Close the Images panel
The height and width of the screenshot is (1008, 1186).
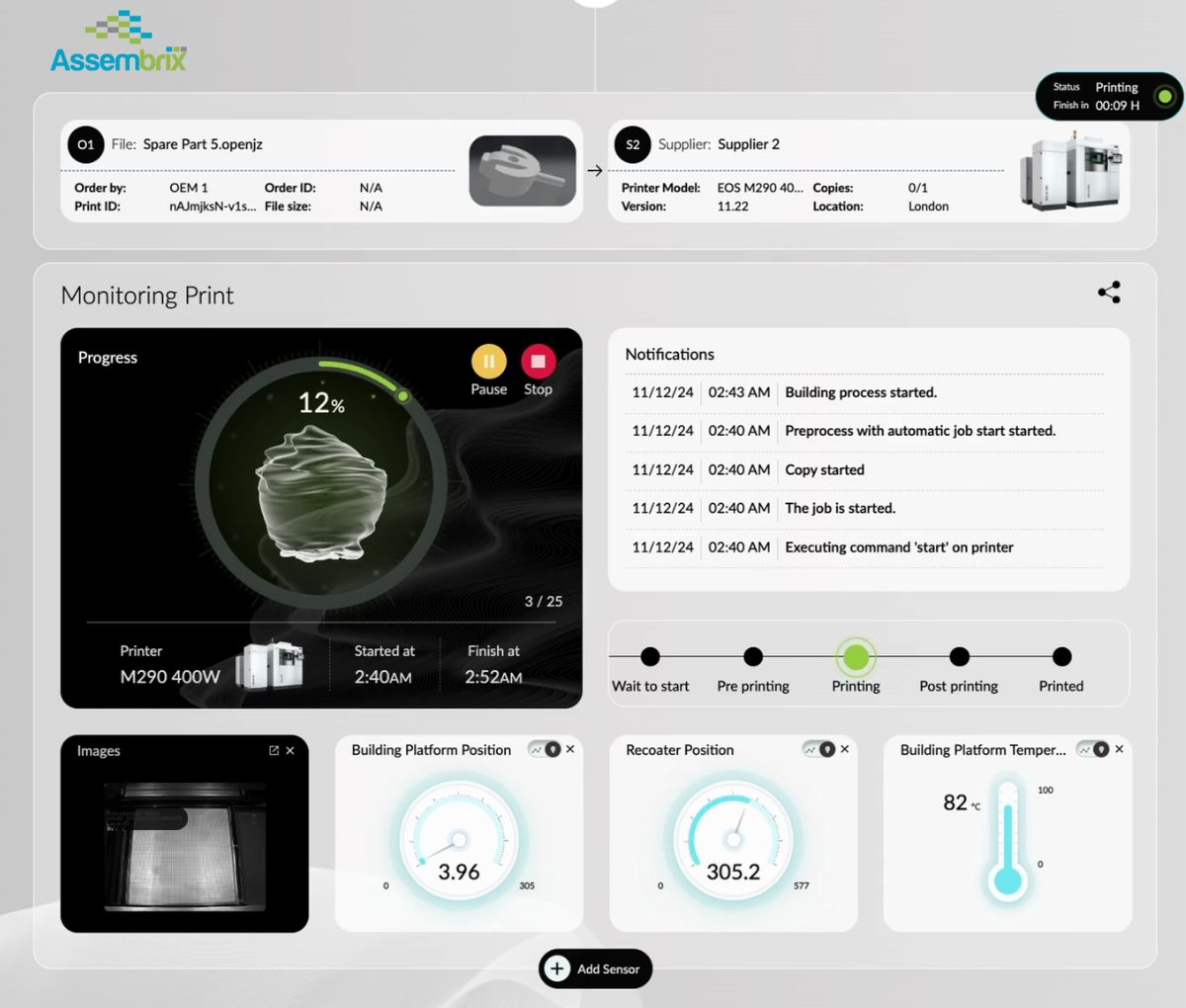tap(291, 751)
